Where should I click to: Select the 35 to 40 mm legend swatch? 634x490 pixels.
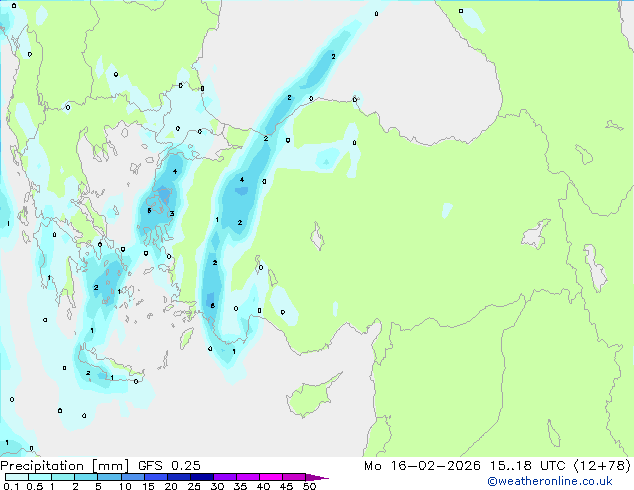click(247, 477)
